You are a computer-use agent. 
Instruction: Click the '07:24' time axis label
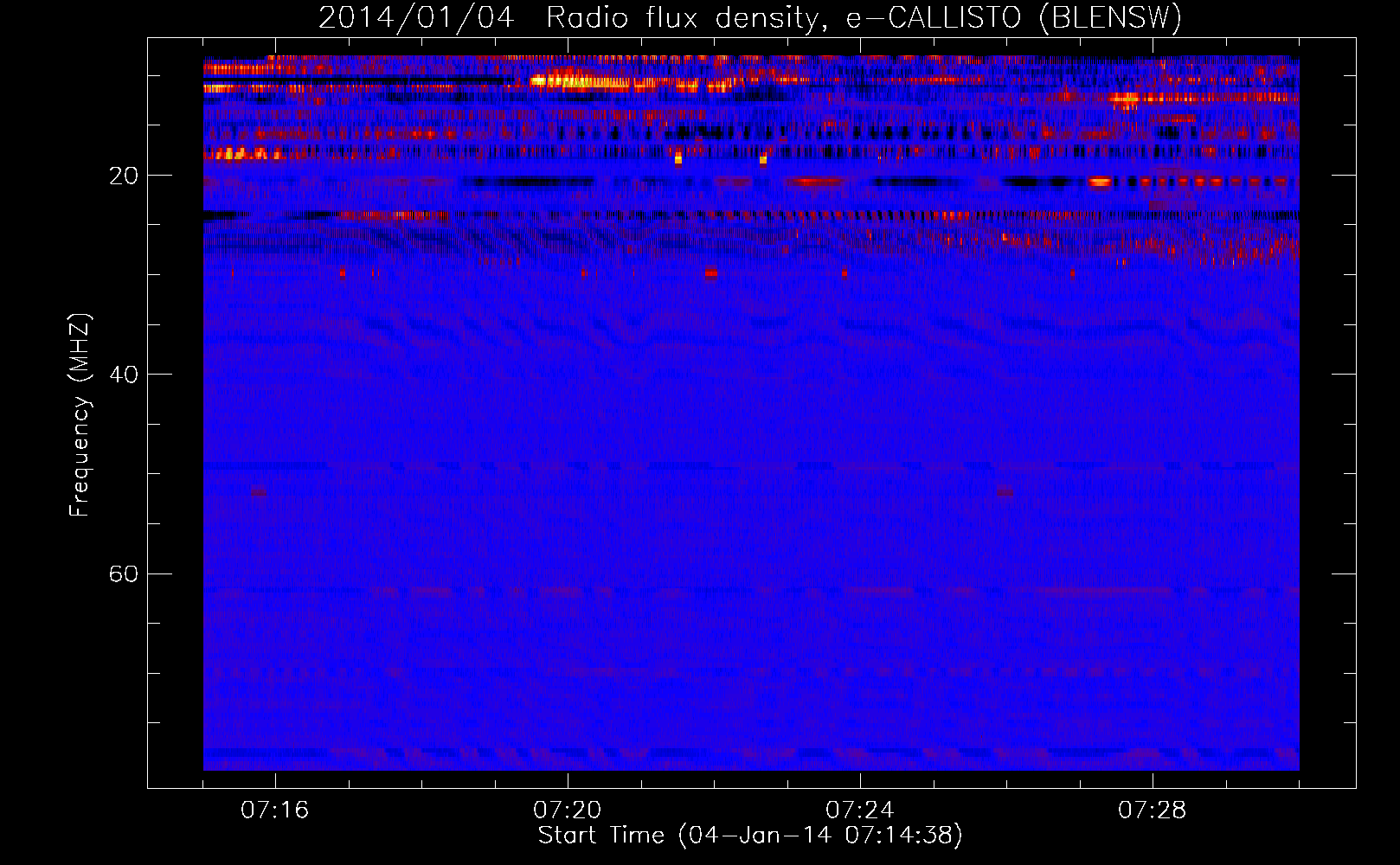click(860, 811)
